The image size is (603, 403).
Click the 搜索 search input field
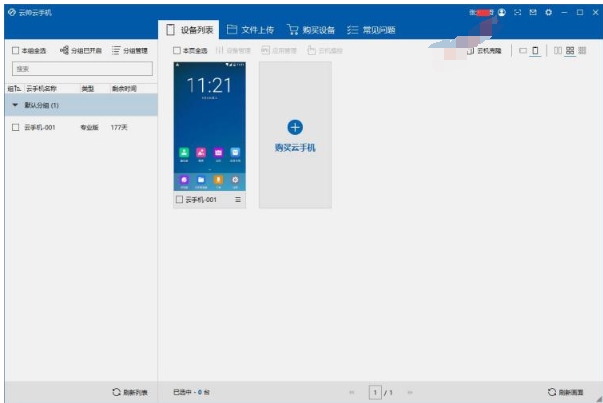tap(80, 69)
